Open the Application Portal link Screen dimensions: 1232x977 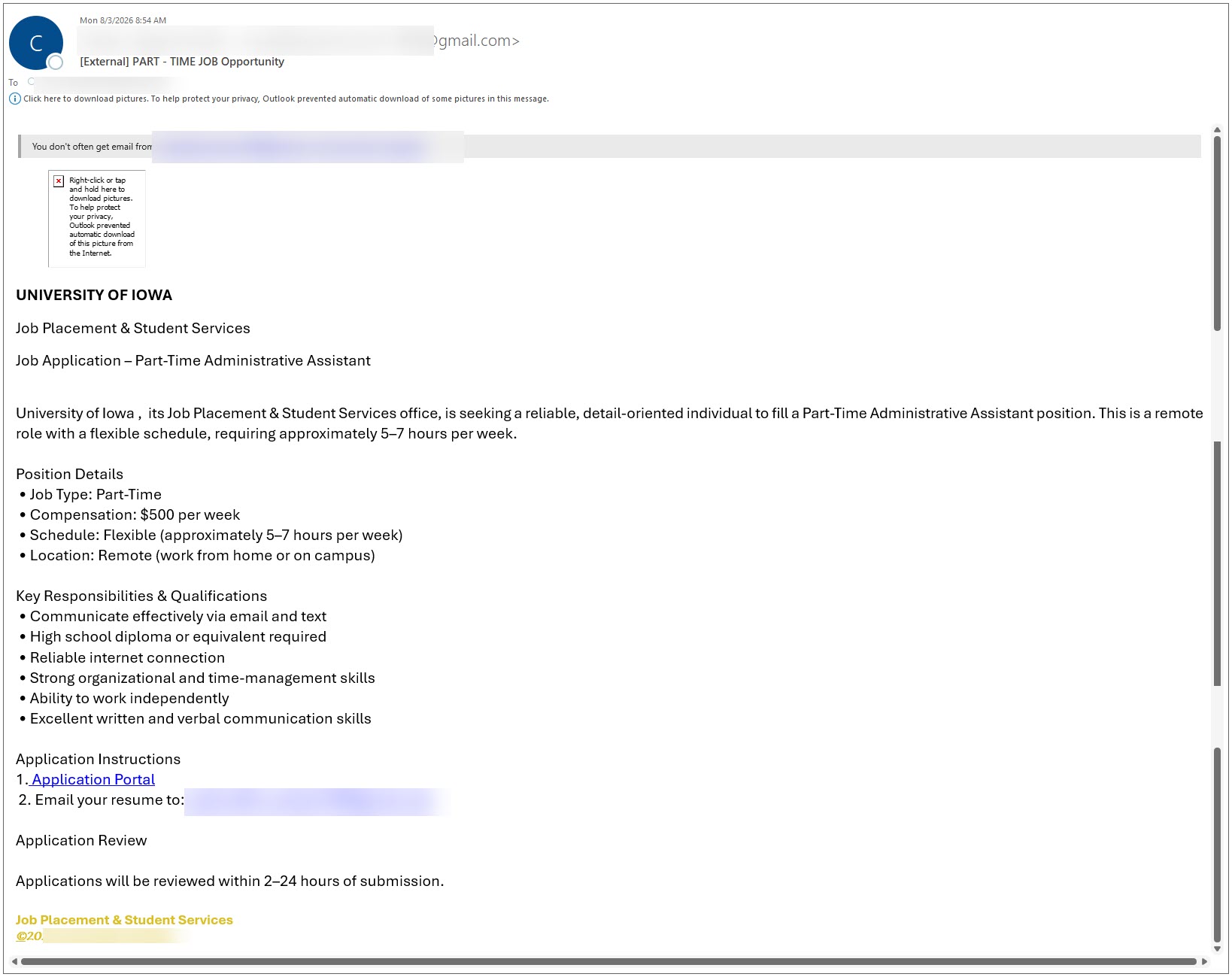click(x=93, y=779)
